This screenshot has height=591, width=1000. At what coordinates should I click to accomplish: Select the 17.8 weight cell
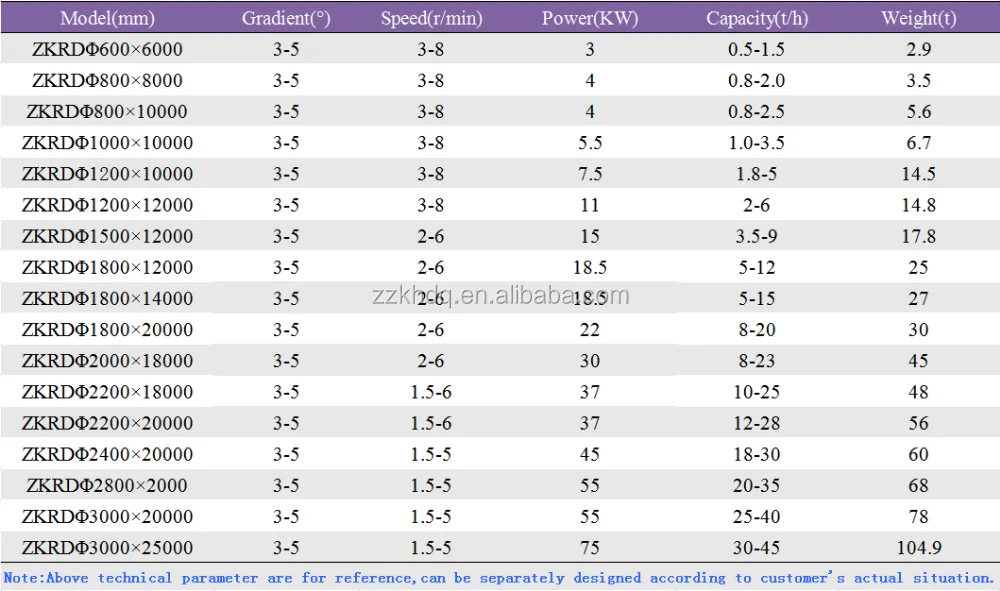click(918, 236)
